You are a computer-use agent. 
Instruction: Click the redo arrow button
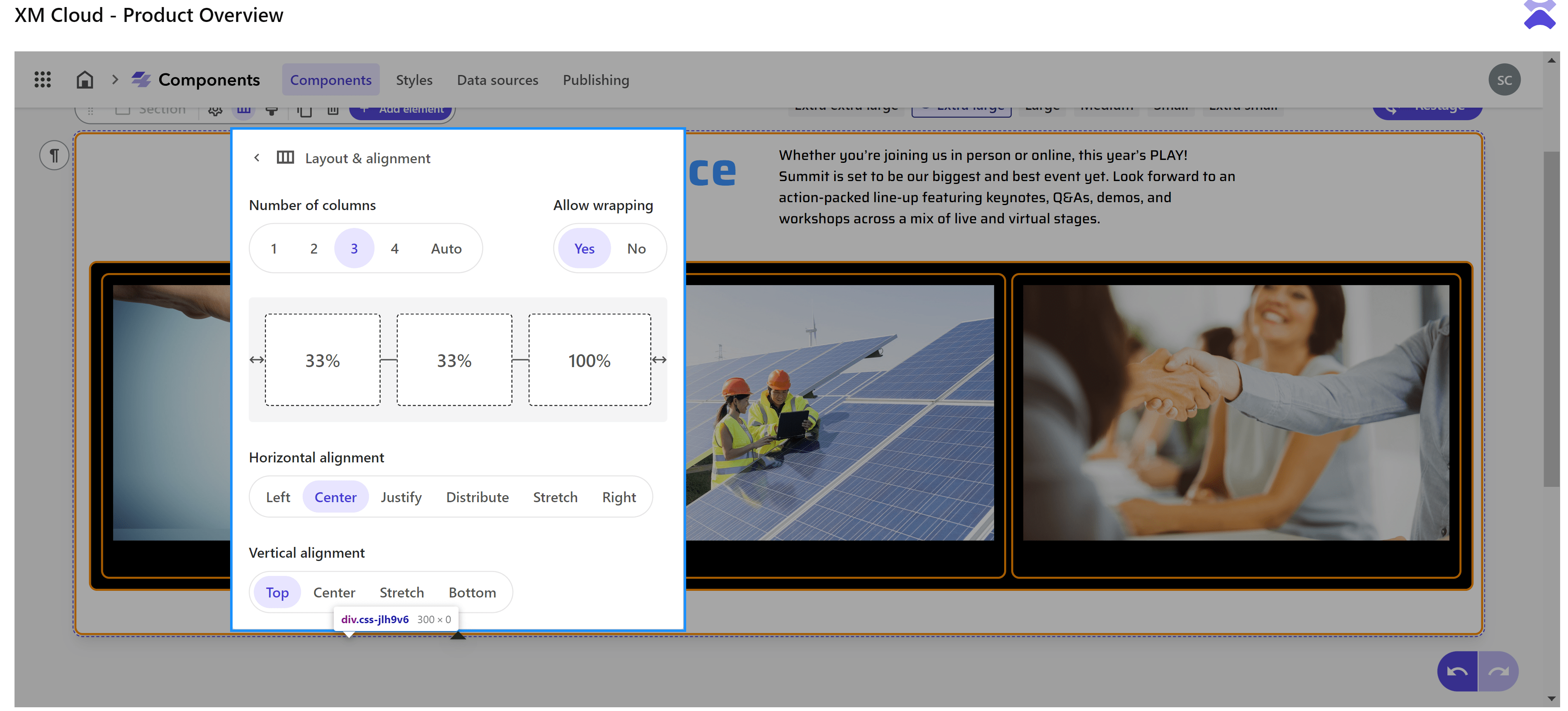(1498, 672)
